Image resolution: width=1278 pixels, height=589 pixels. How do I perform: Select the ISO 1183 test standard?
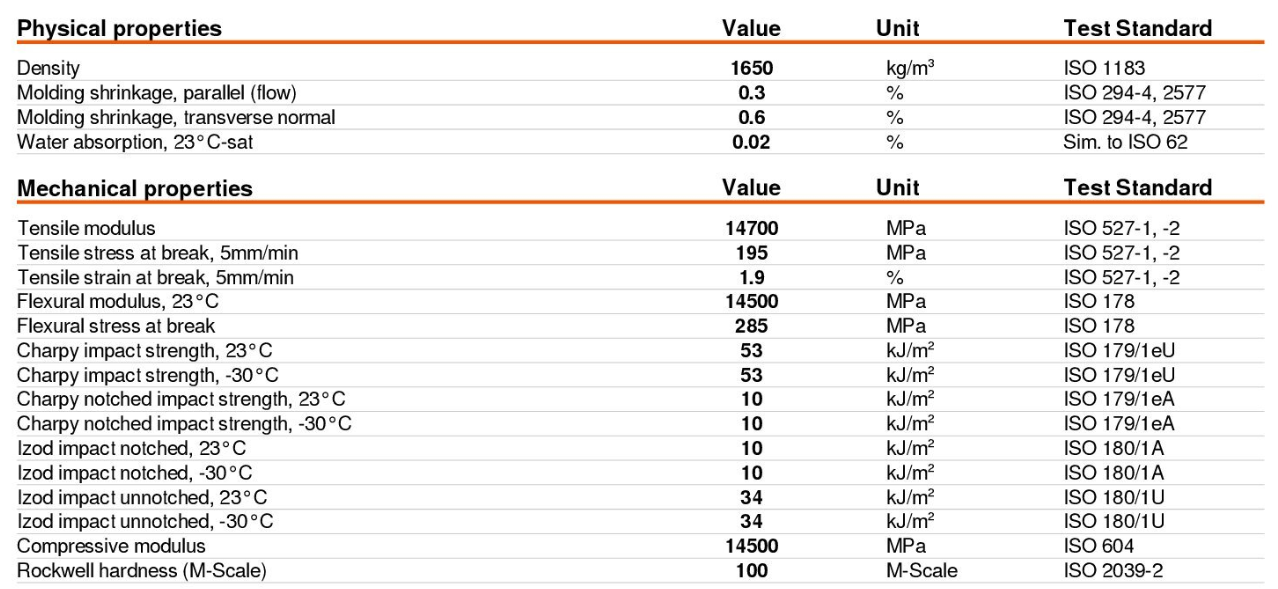1103,69
